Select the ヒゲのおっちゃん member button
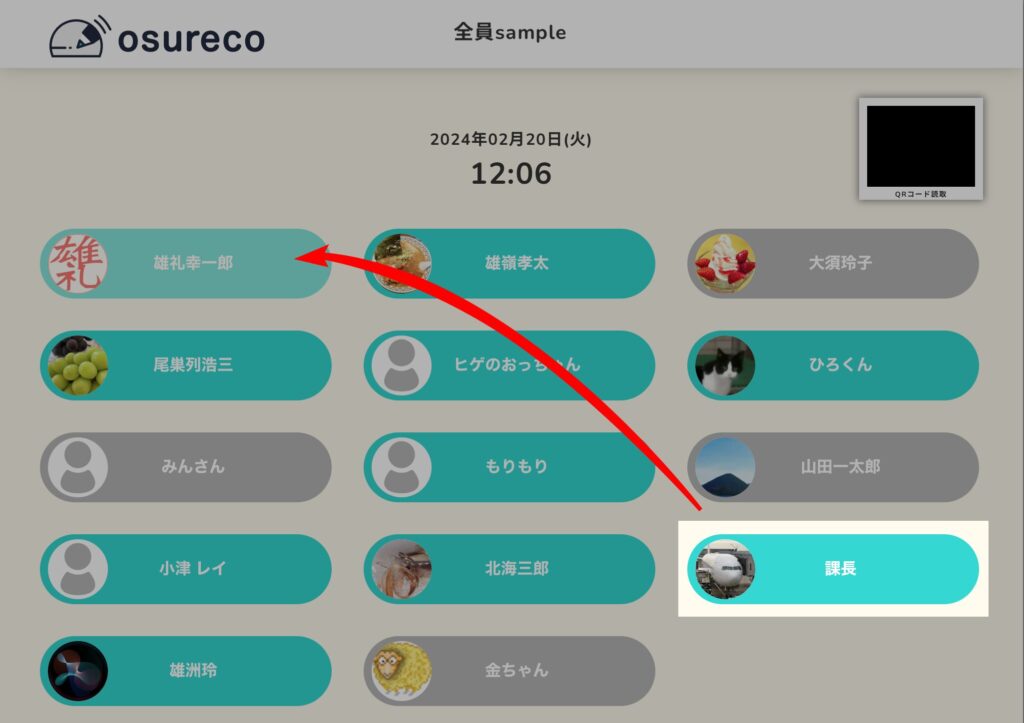 coord(509,365)
